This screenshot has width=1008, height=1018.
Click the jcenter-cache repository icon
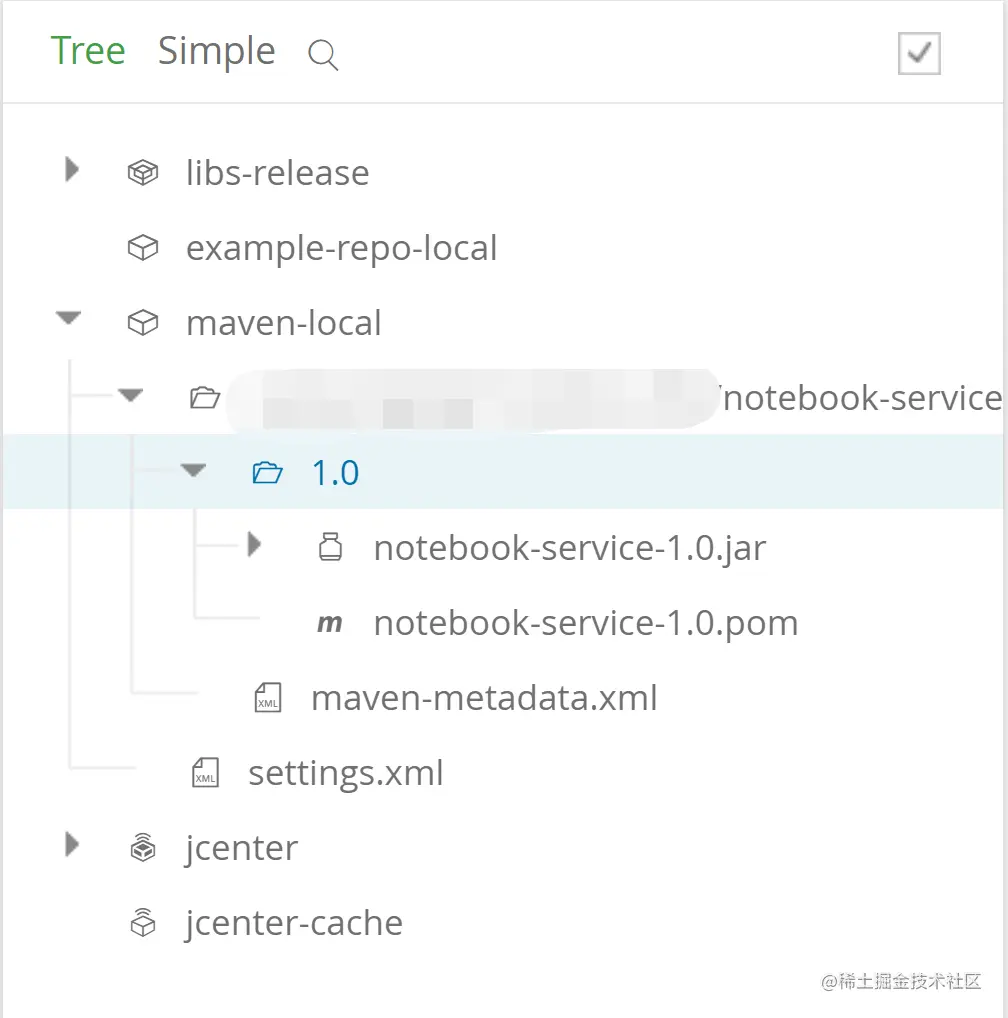click(143, 923)
